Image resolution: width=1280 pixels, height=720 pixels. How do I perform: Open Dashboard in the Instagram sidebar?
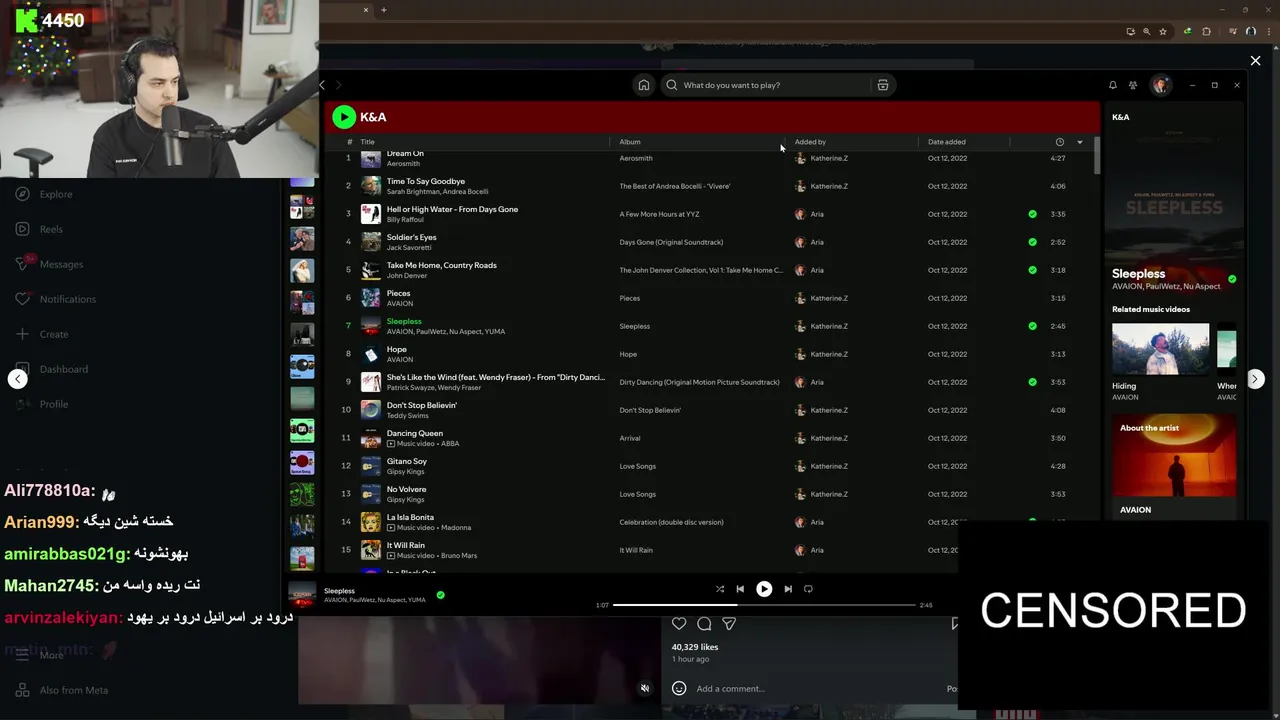(x=52, y=369)
